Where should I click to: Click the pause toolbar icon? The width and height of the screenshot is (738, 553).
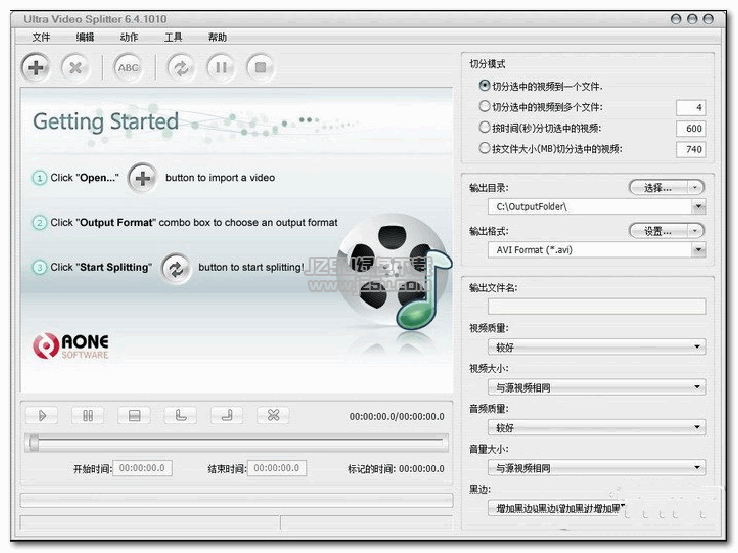[x=220, y=67]
